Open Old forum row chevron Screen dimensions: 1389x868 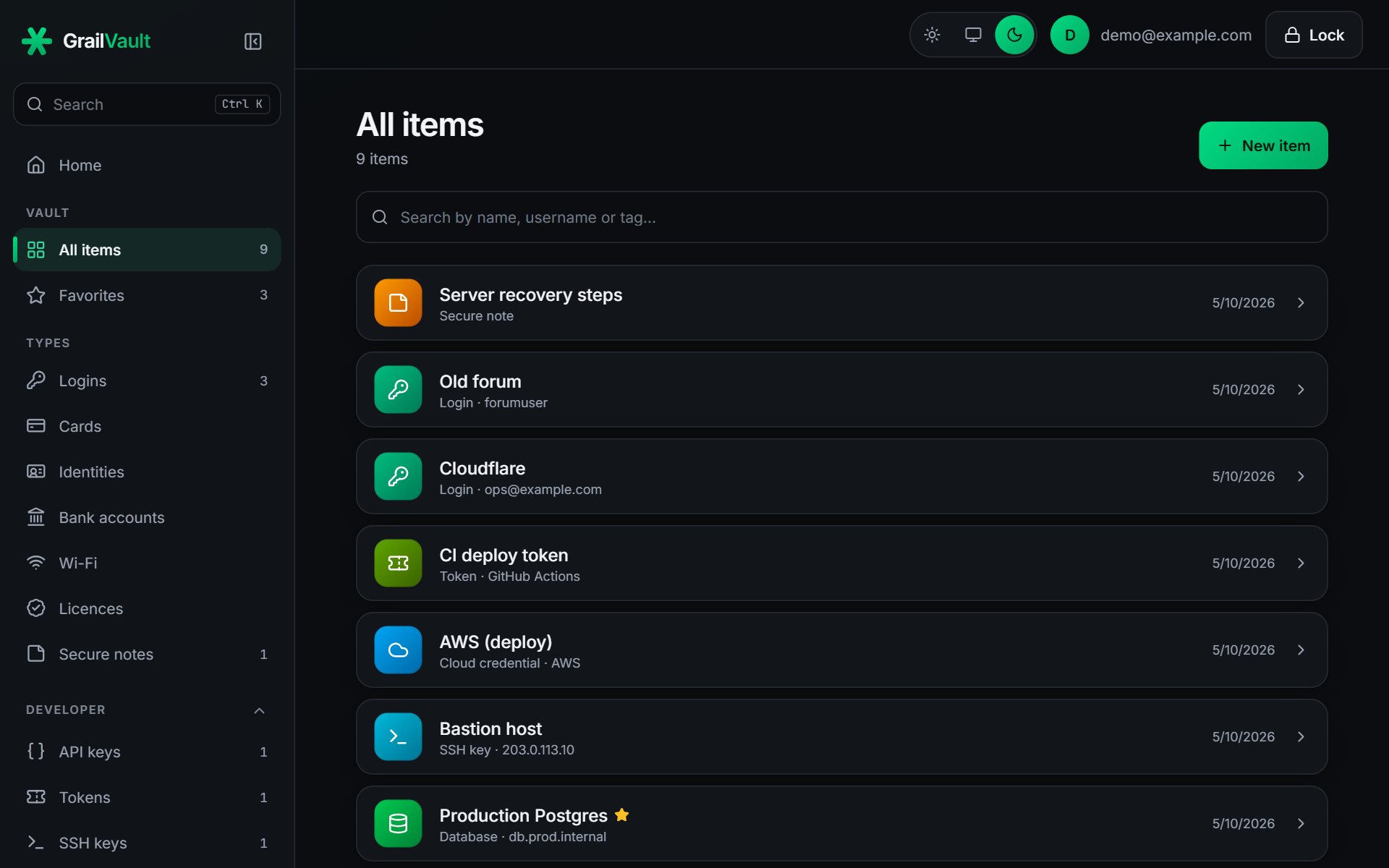[1301, 389]
